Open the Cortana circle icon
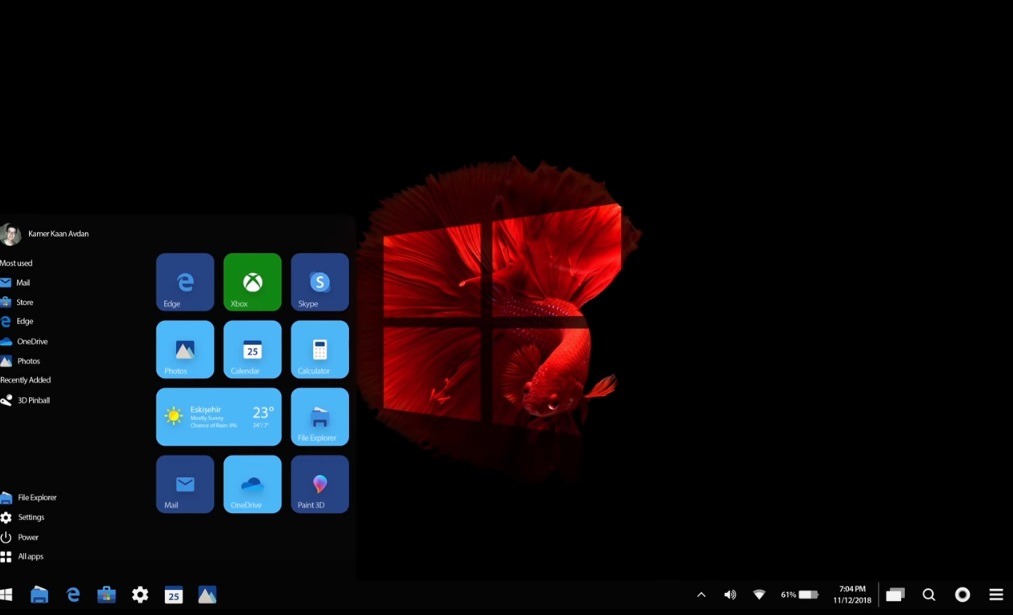 pos(963,595)
